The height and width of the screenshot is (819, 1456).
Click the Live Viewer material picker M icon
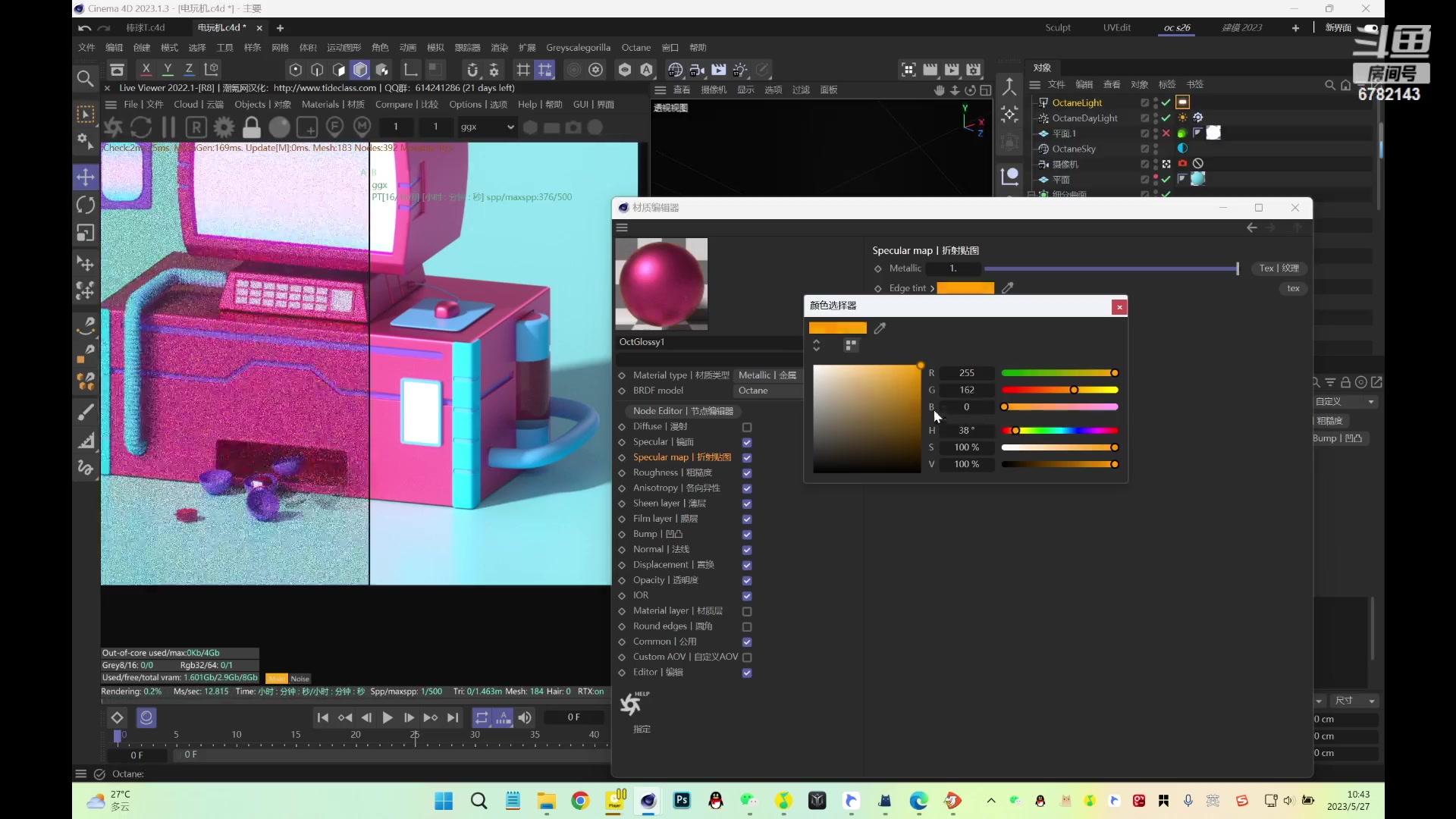coord(362,127)
